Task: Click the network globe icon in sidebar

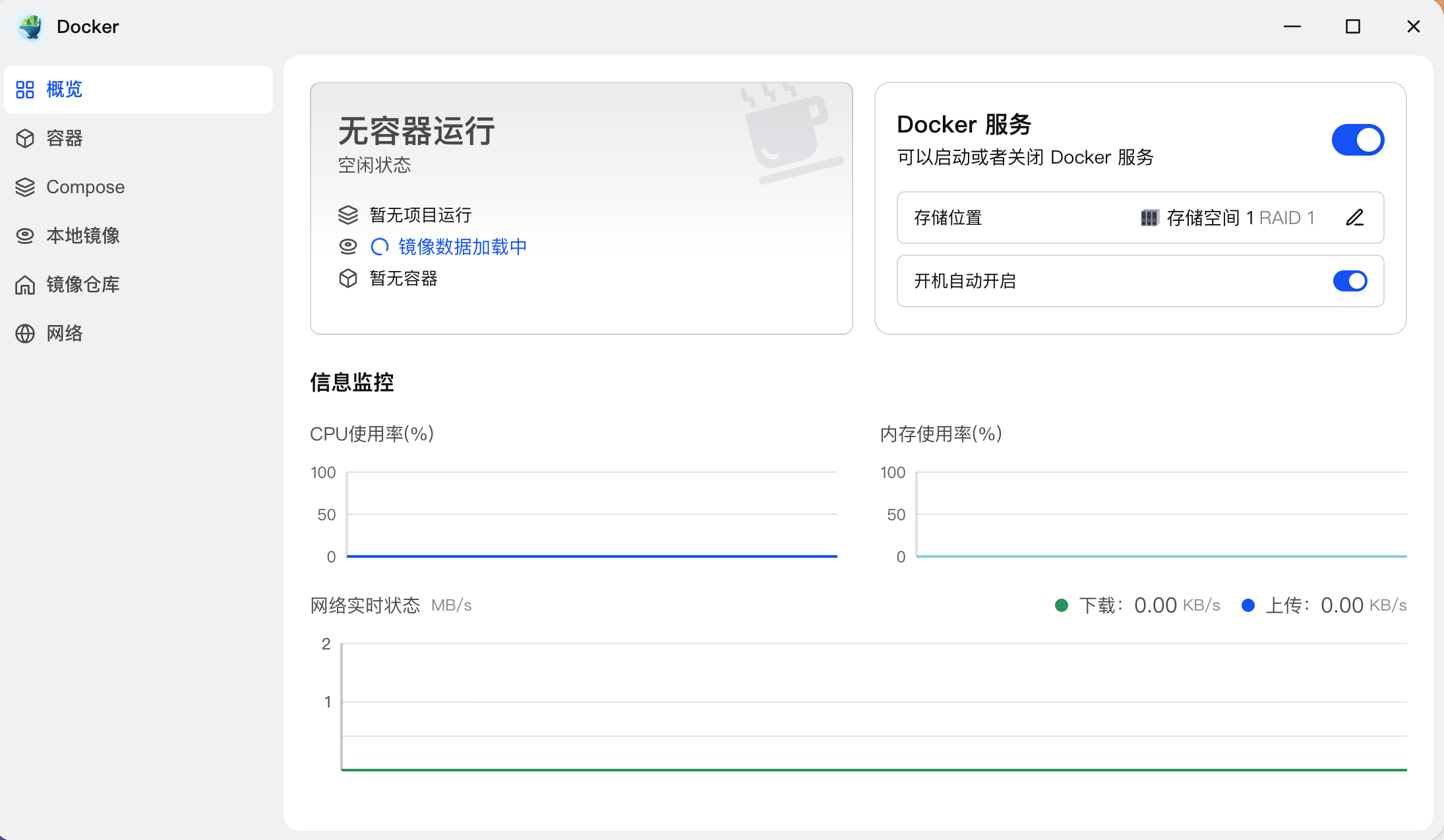Action: [x=25, y=334]
